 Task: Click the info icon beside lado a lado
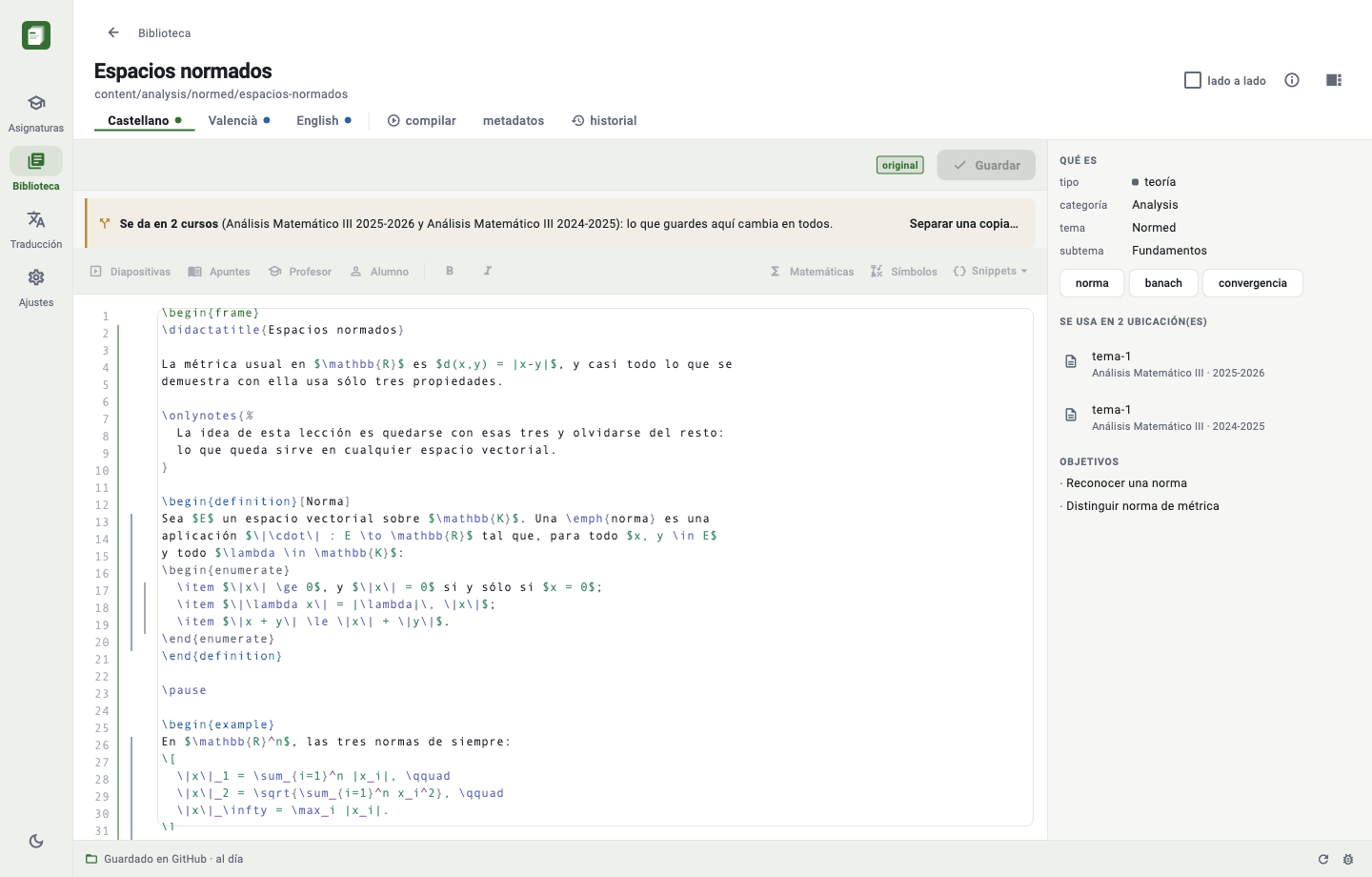coord(1292,80)
